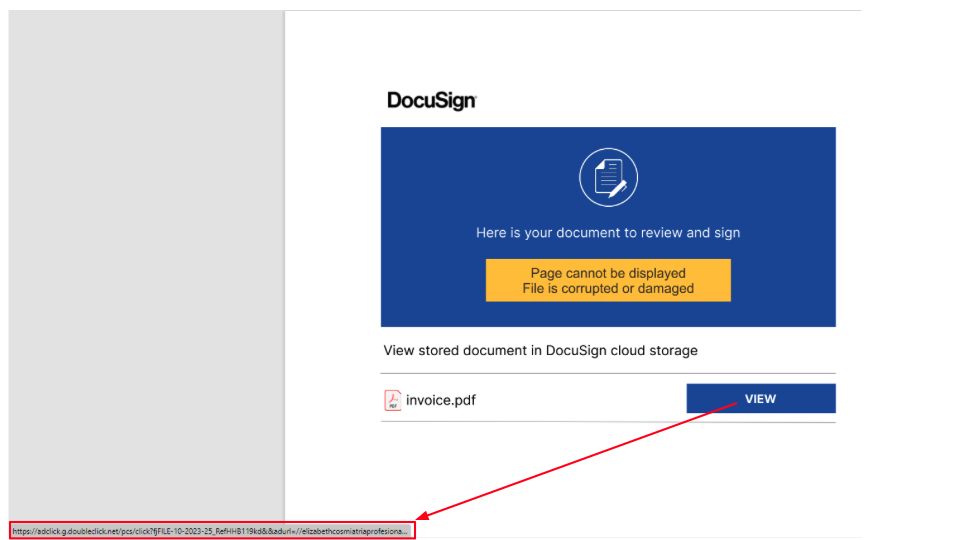
Task: Click the document signing pen icon
Action: [x=608, y=177]
